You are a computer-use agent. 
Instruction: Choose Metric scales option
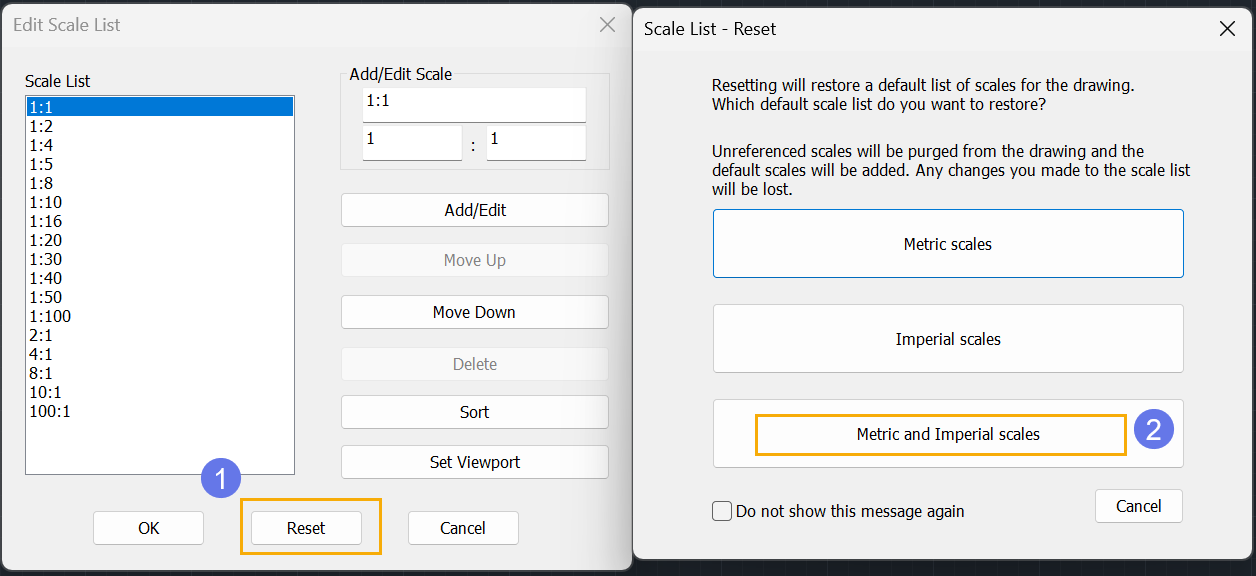pos(948,243)
